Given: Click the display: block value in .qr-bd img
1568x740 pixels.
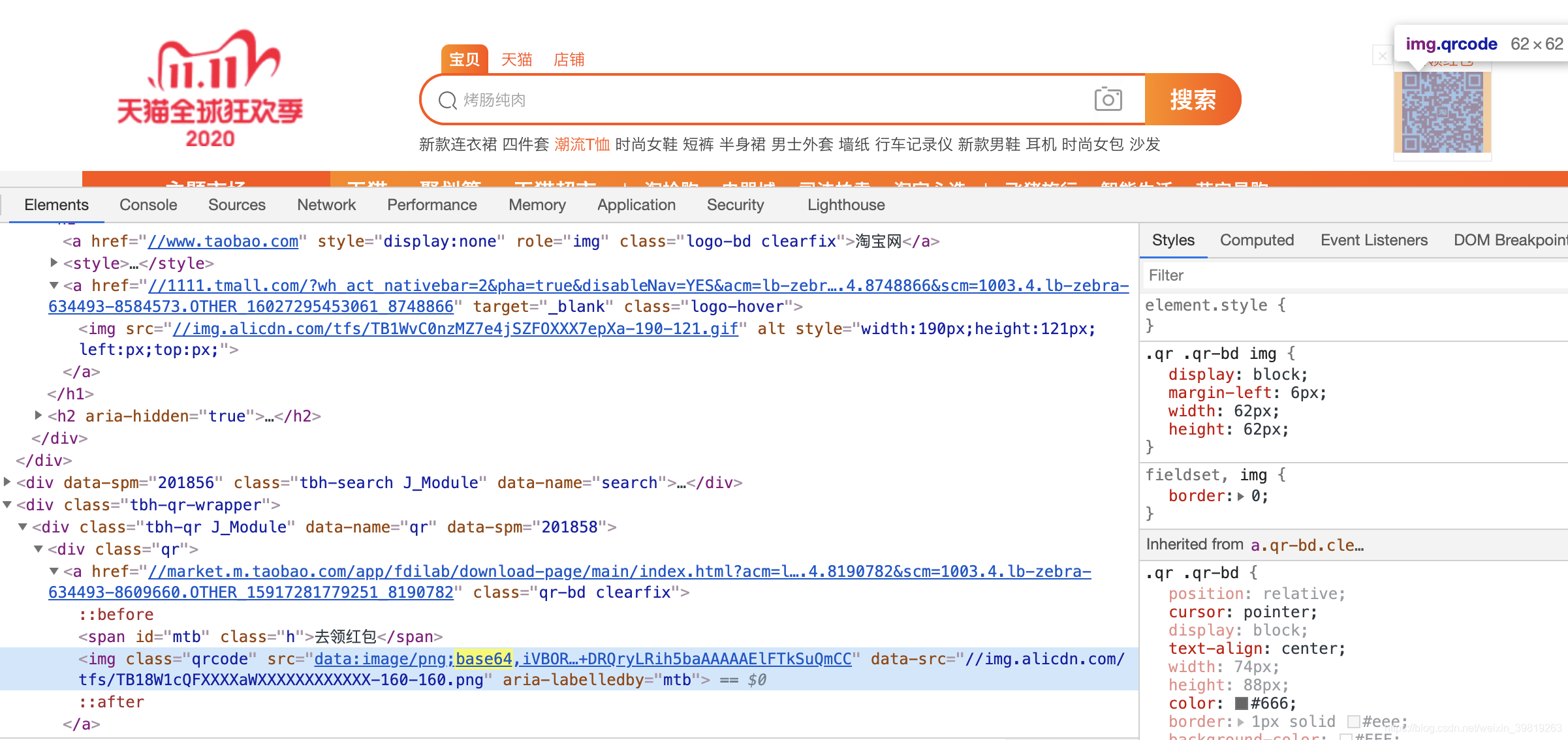Looking at the screenshot, I should pyautogui.click(x=1279, y=375).
